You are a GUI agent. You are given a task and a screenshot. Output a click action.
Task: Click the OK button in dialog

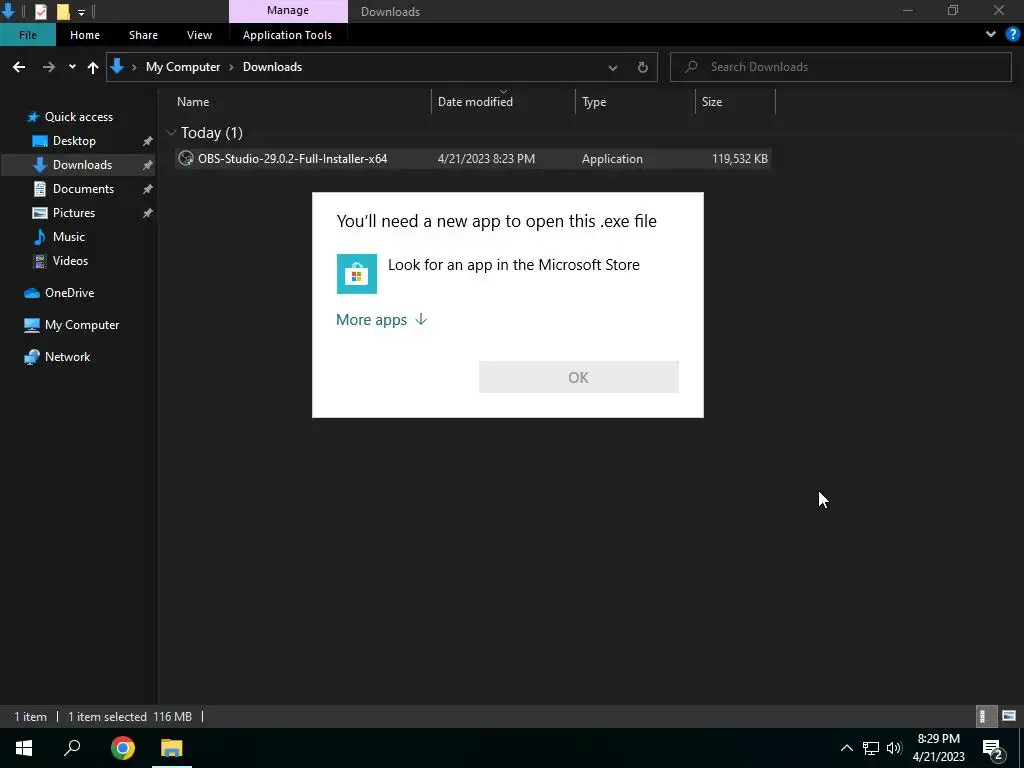pos(579,377)
